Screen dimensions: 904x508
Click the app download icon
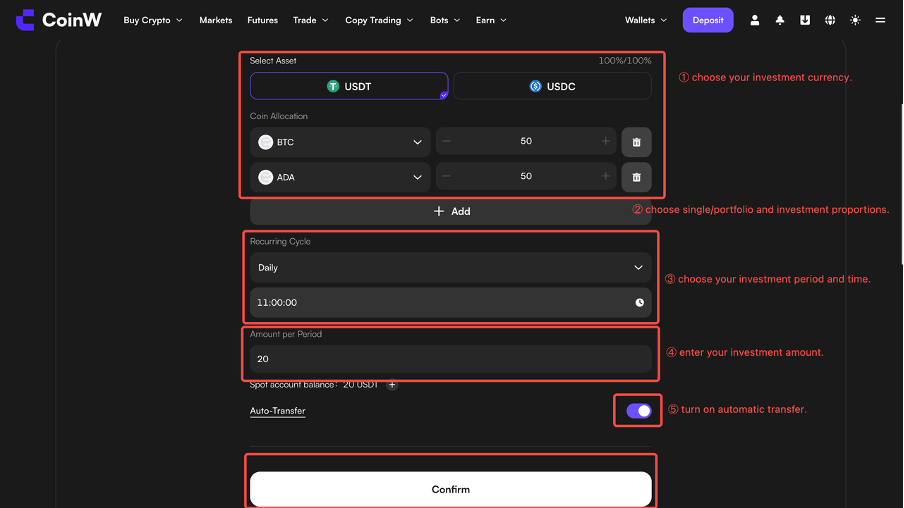click(805, 20)
